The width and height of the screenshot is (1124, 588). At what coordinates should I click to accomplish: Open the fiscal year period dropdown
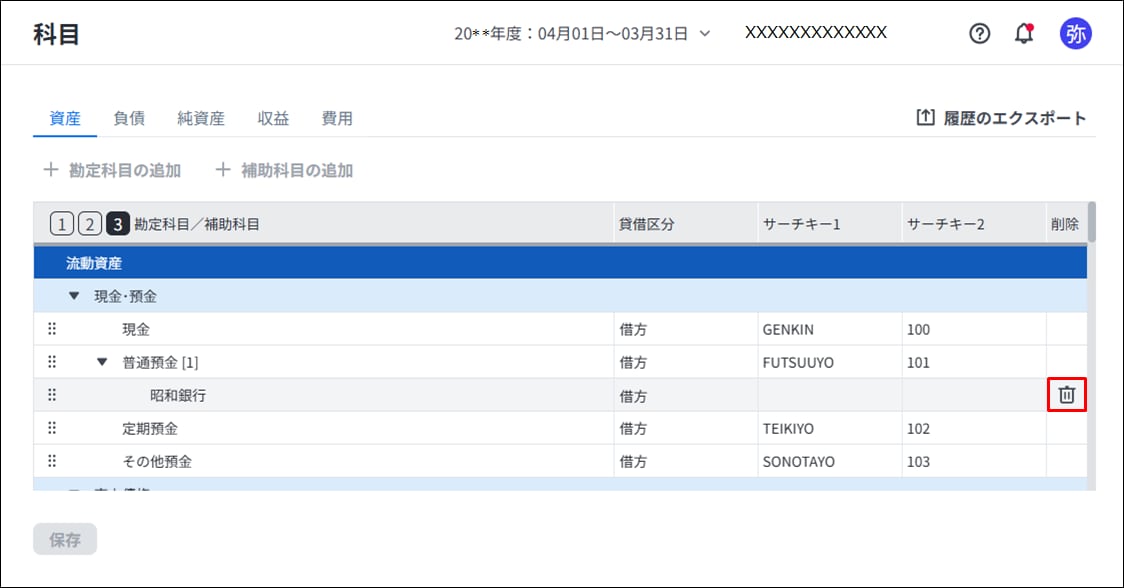click(x=582, y=33)
